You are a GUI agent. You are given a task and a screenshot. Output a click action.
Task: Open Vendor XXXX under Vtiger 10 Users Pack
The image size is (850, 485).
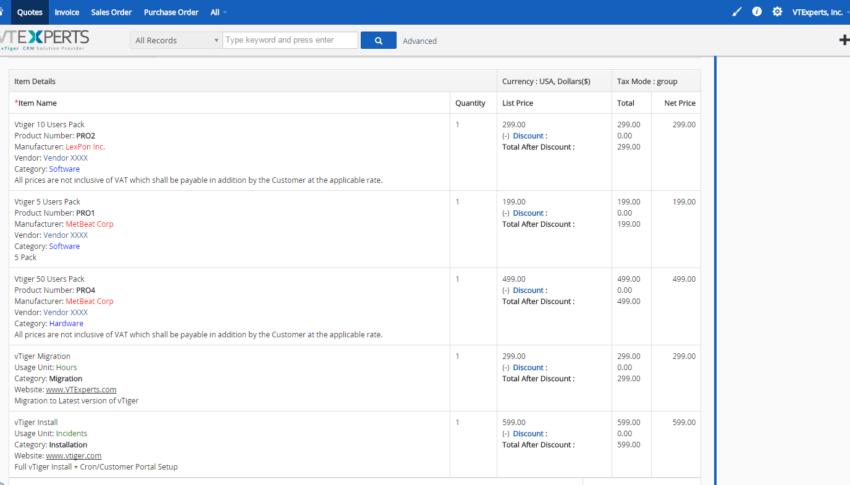pyautogui.click(x=66, y=158)
